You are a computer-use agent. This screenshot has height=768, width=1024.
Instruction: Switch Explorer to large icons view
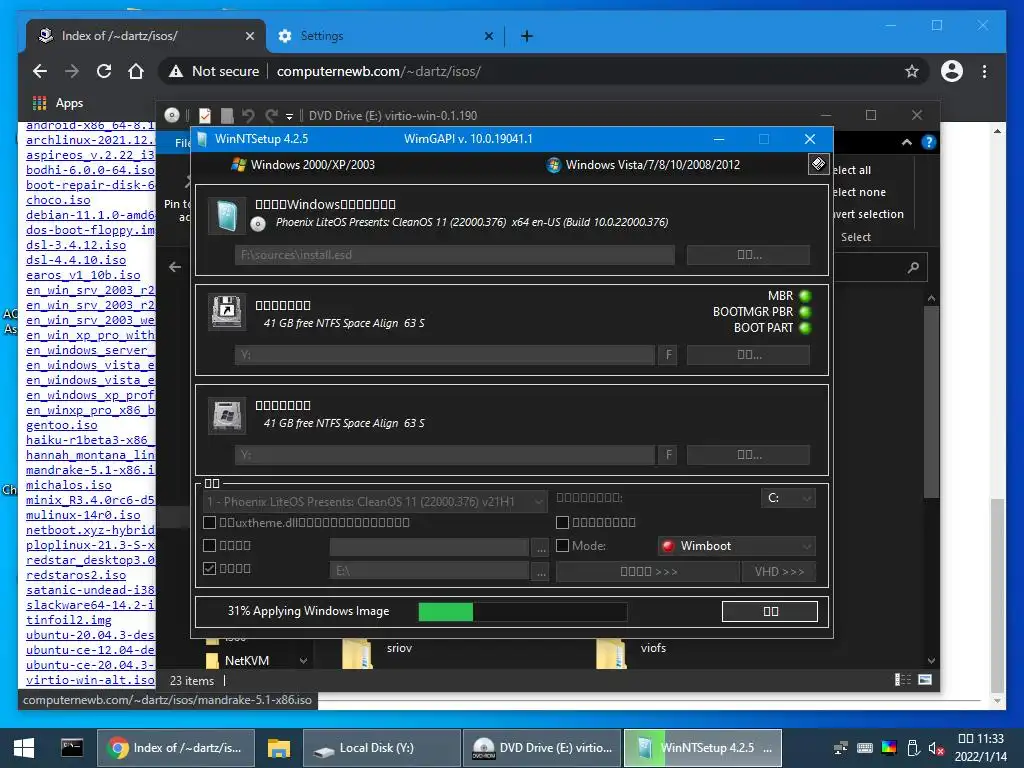pos(925,680)
